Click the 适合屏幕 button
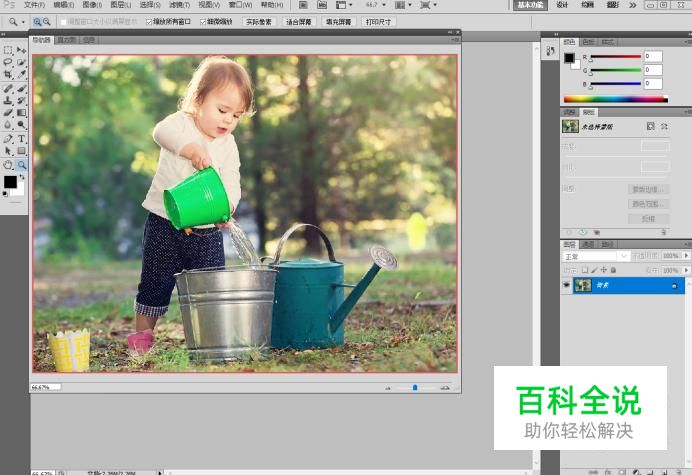The height and width of the screenshot is (475, 692). tap(298, 22)
